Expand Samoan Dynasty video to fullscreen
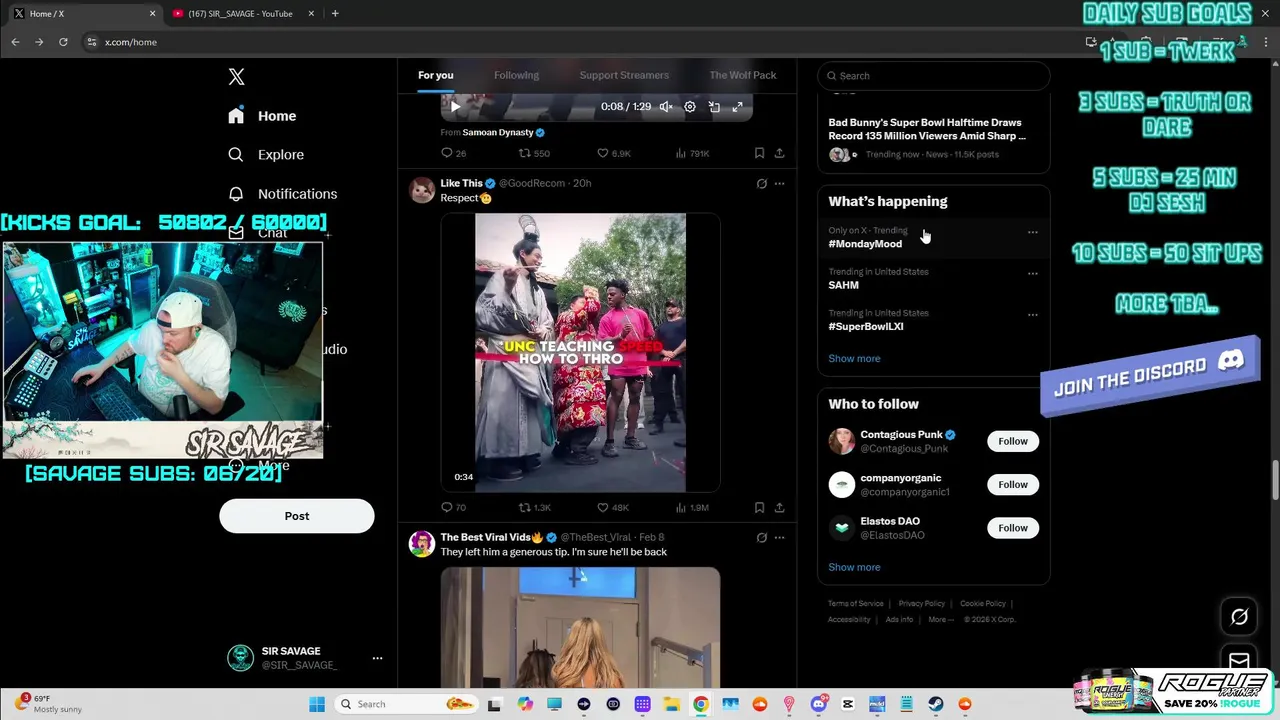Image resolution: width=1280 pixels, height=720 pixels. (x=737, y=107)
